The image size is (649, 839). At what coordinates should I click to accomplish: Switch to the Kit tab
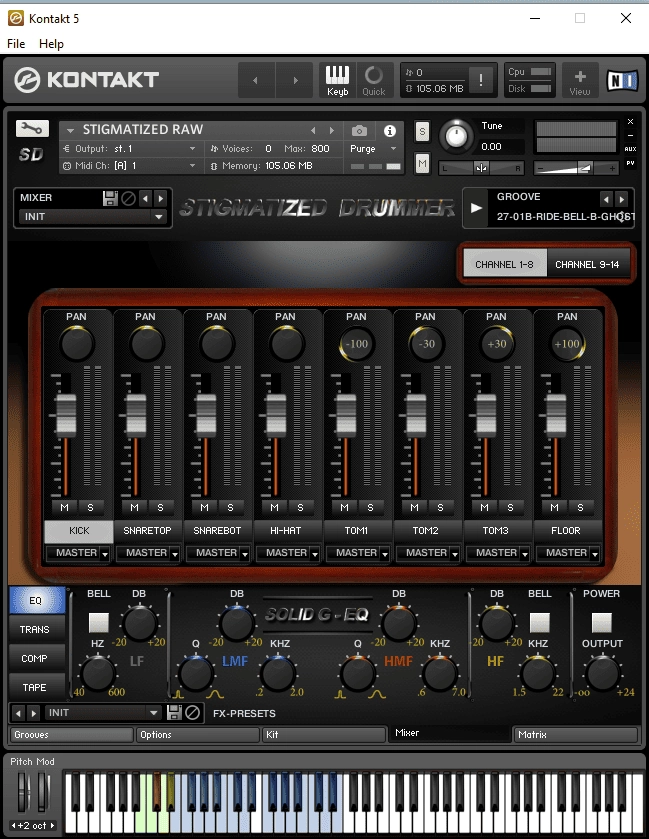(x=324, y=735)
